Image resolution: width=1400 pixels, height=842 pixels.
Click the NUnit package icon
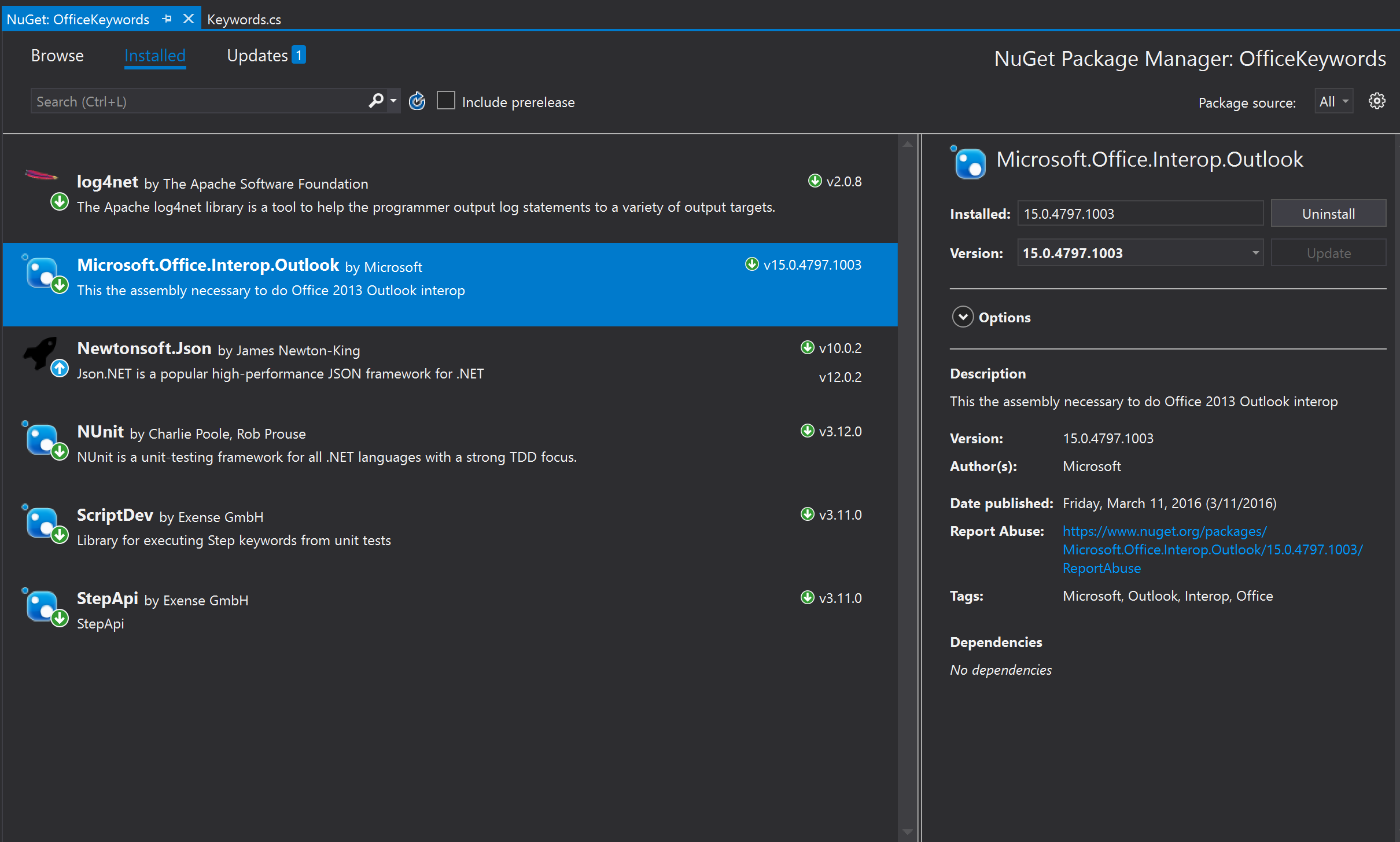click(x=42, y=439)
